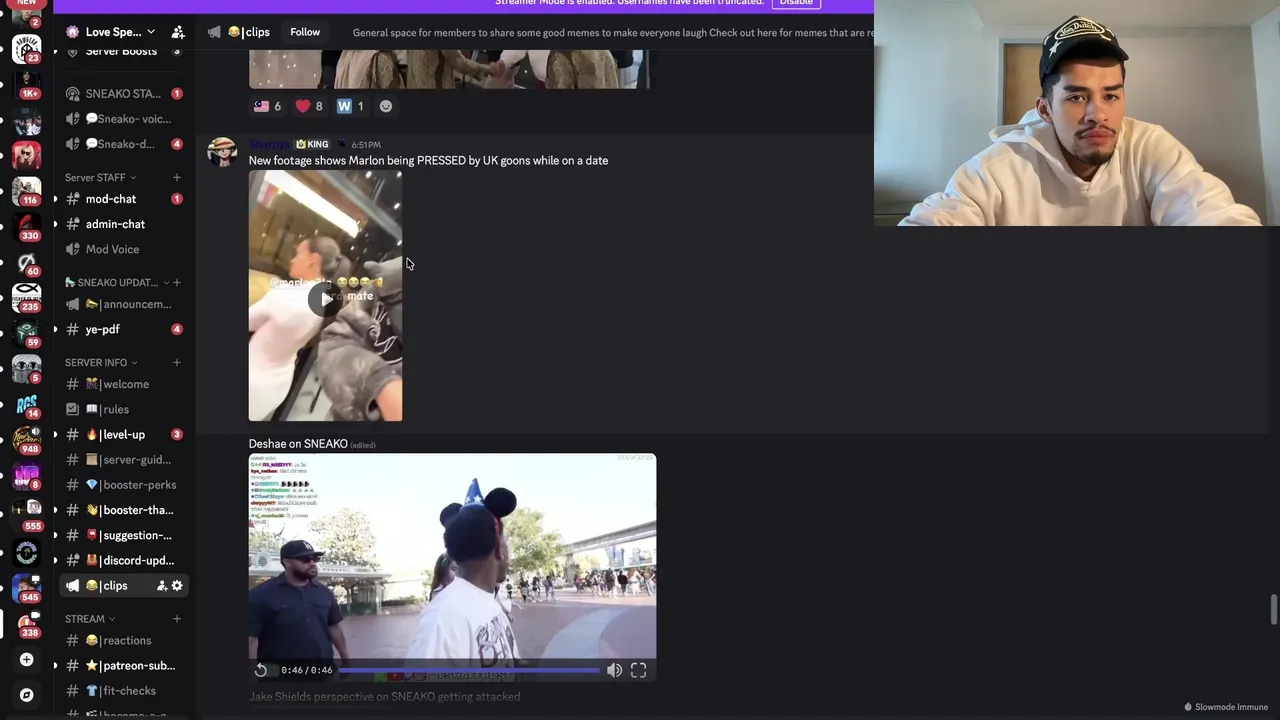1280x720 pixels.
Task: Collapse the SERVER INFO category
Action: click(x=101, y=362)
